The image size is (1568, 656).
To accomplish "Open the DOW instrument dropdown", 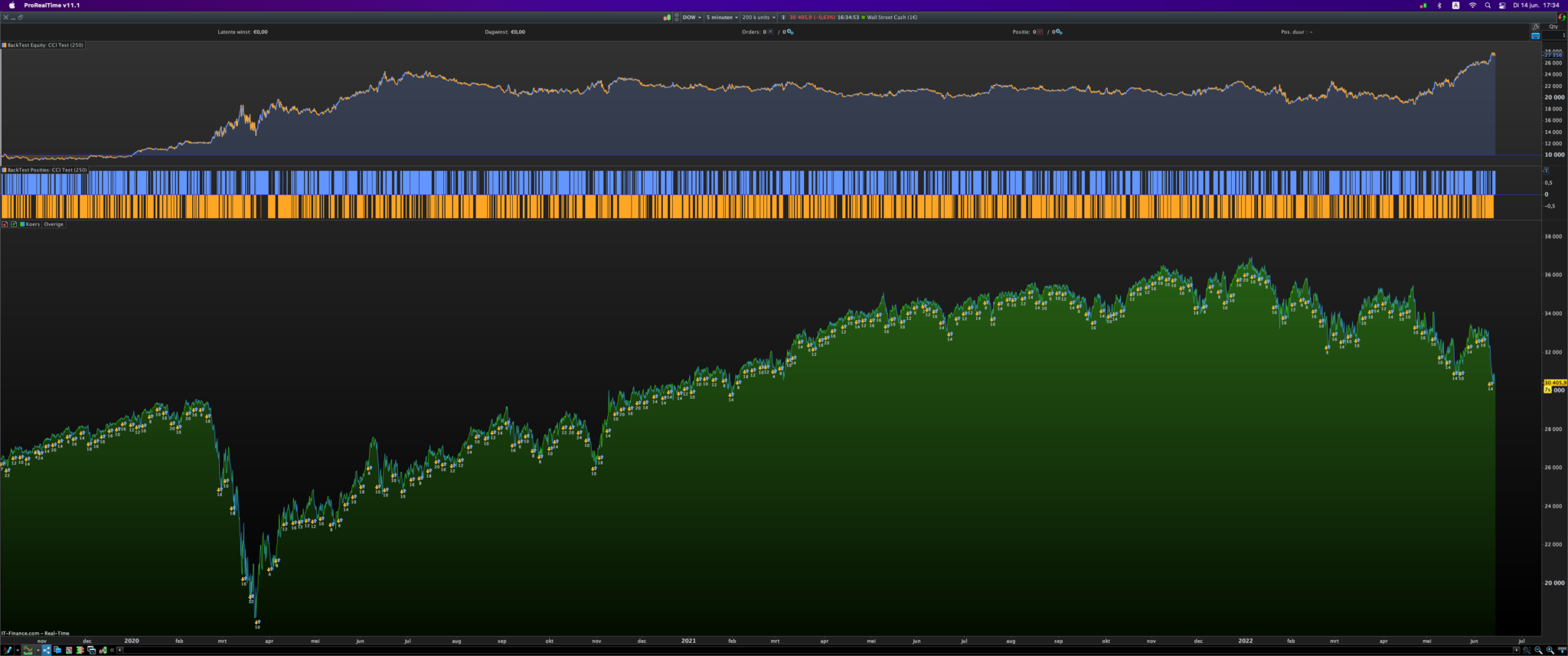I will [x=691, y=18].
